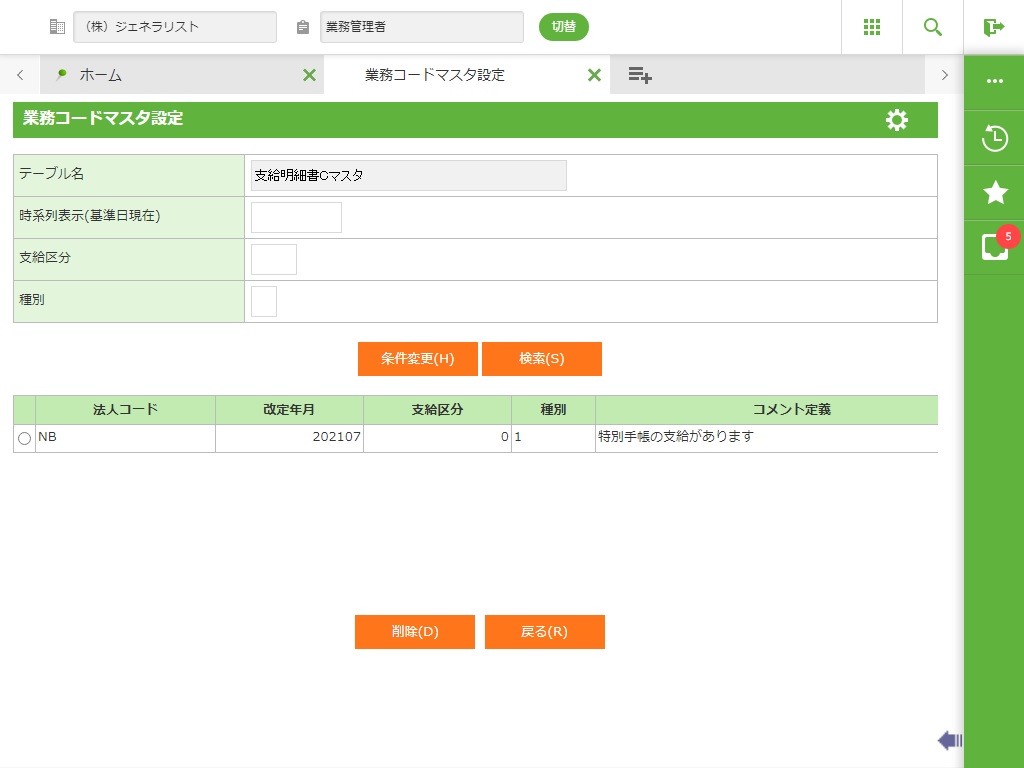This screenshot has width=1024, height=768.
Task: Select the radio button for NB row
Action: pyautogui.click(x=24, y=438)
